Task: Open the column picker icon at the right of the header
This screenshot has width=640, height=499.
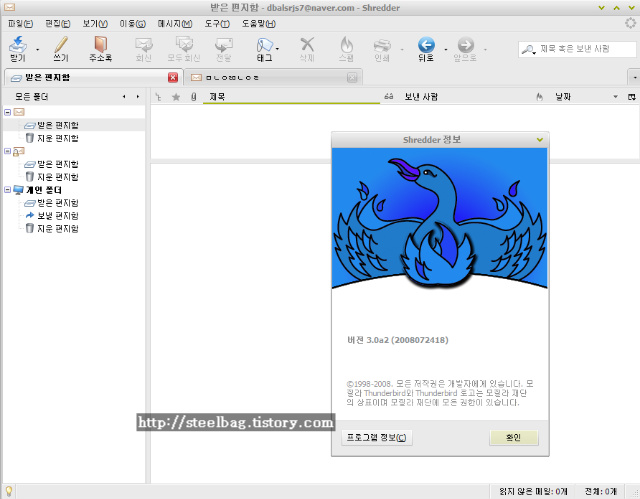Action: click(631, 97)
